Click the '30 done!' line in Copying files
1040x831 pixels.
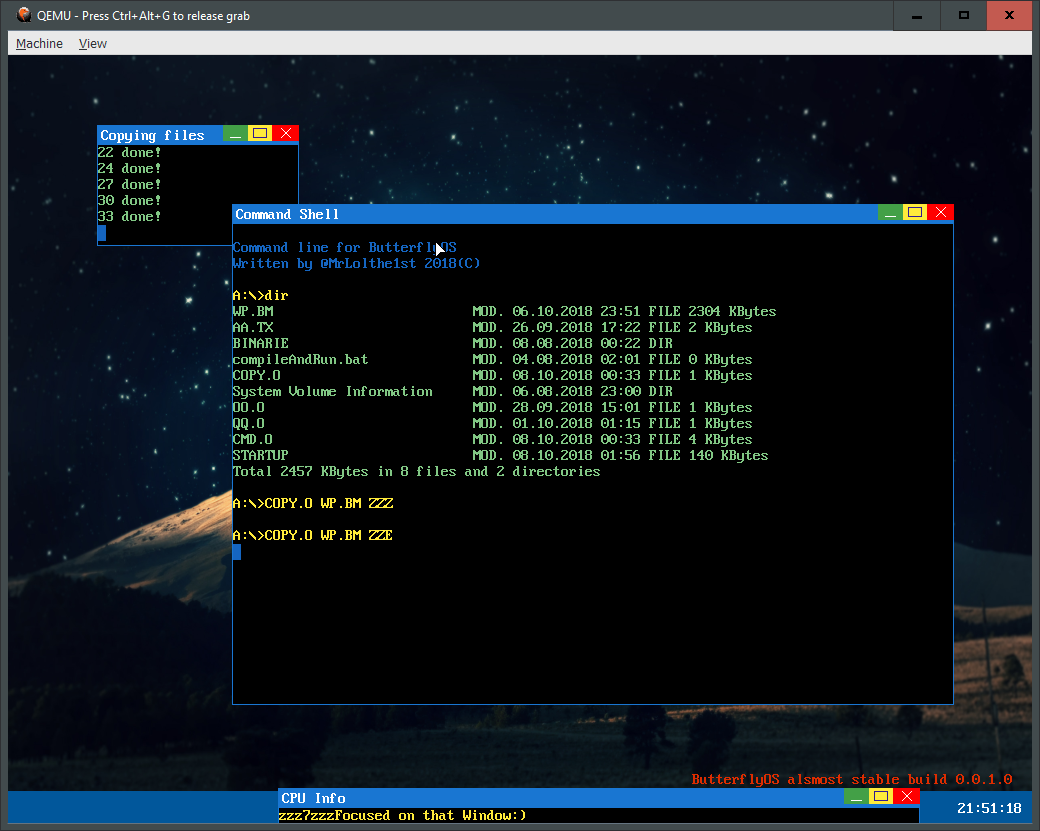coord(129,200)
